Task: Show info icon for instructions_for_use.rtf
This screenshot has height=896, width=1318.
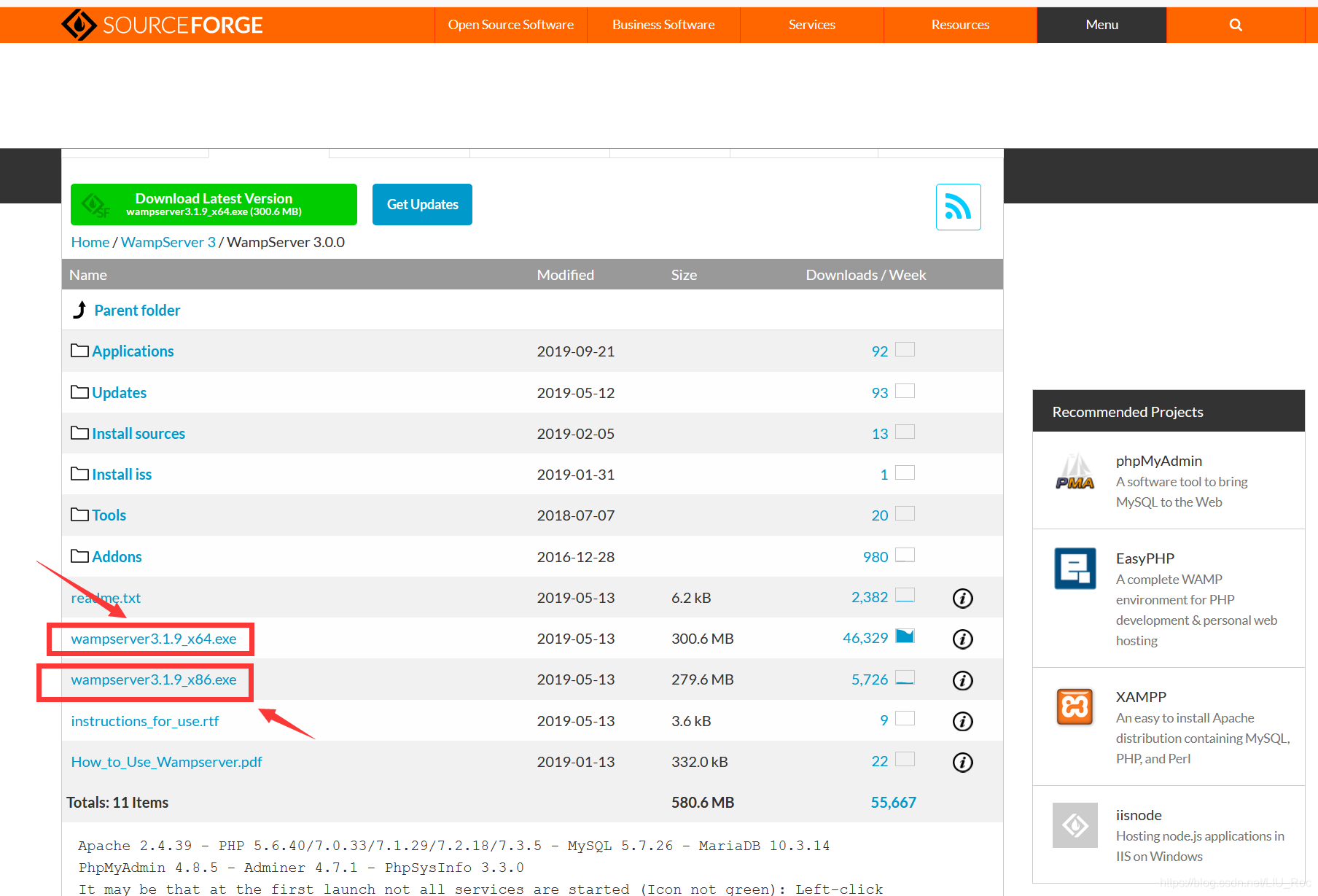Action: (962, 721)
